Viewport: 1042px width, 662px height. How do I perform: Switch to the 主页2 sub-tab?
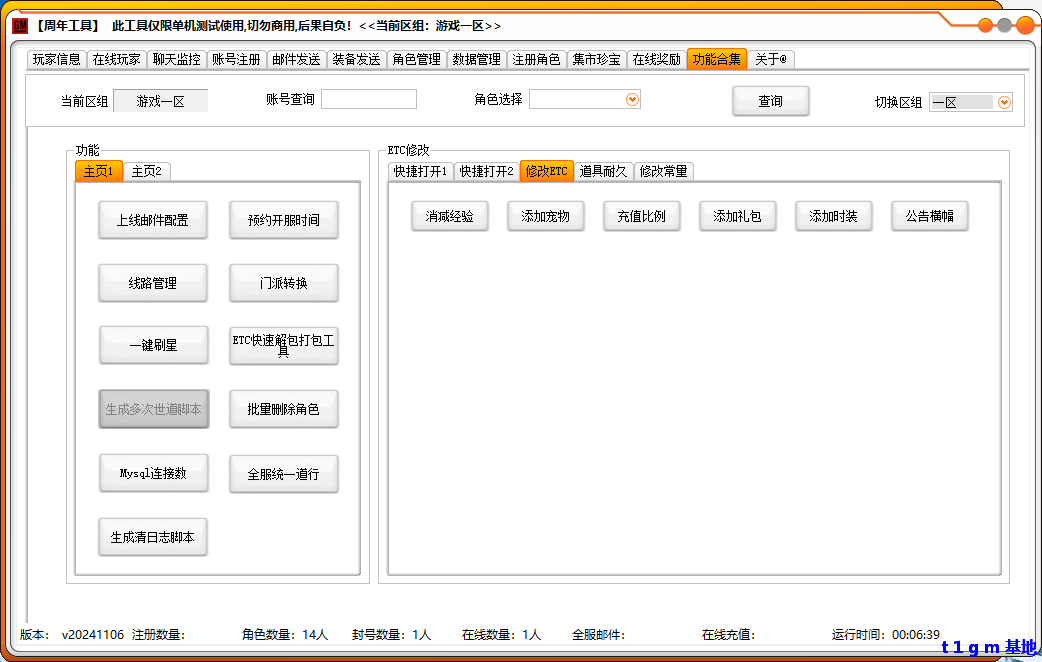coord(146,171)
